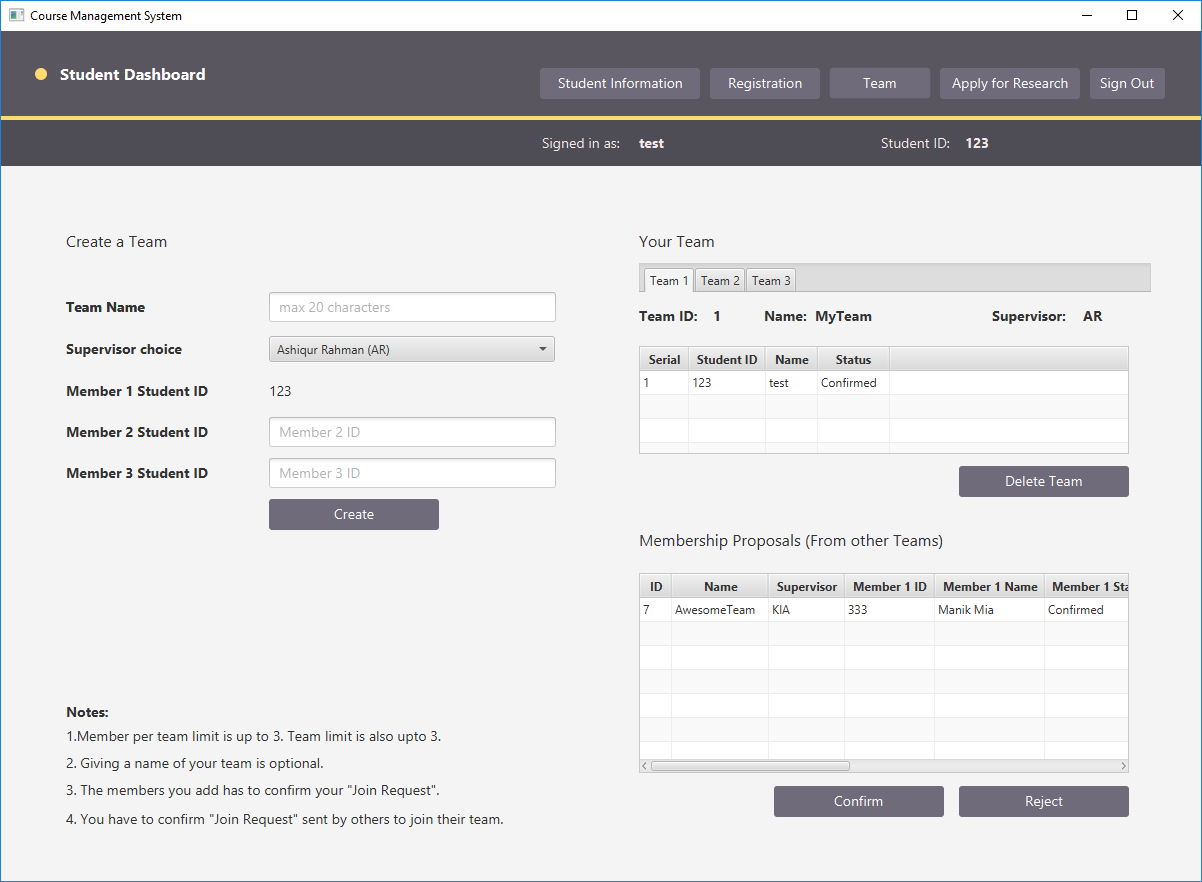
Task: Click the Member 2 ID field
Action: 412,432
